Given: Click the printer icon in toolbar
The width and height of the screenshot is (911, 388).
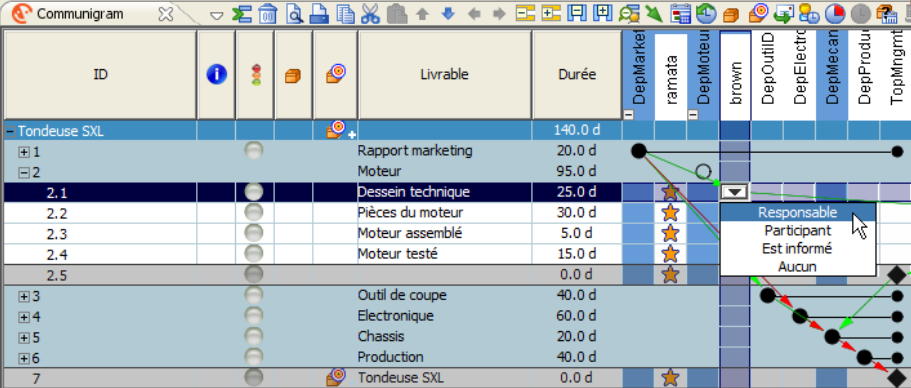Looking at the screenshot, I should point(320,13).
